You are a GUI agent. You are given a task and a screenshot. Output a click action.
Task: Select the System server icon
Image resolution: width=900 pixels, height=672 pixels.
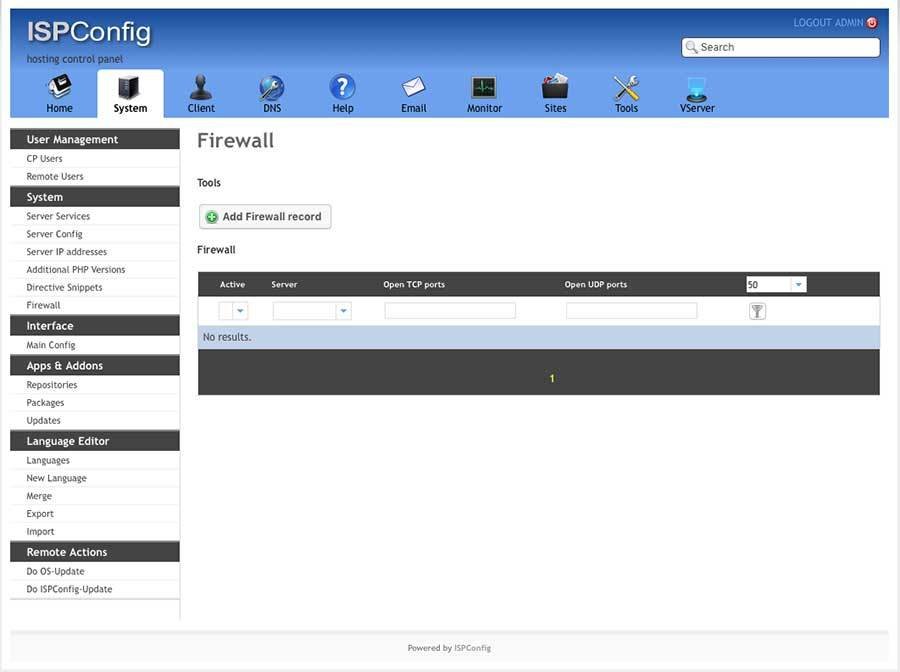(x=129, y=88)
